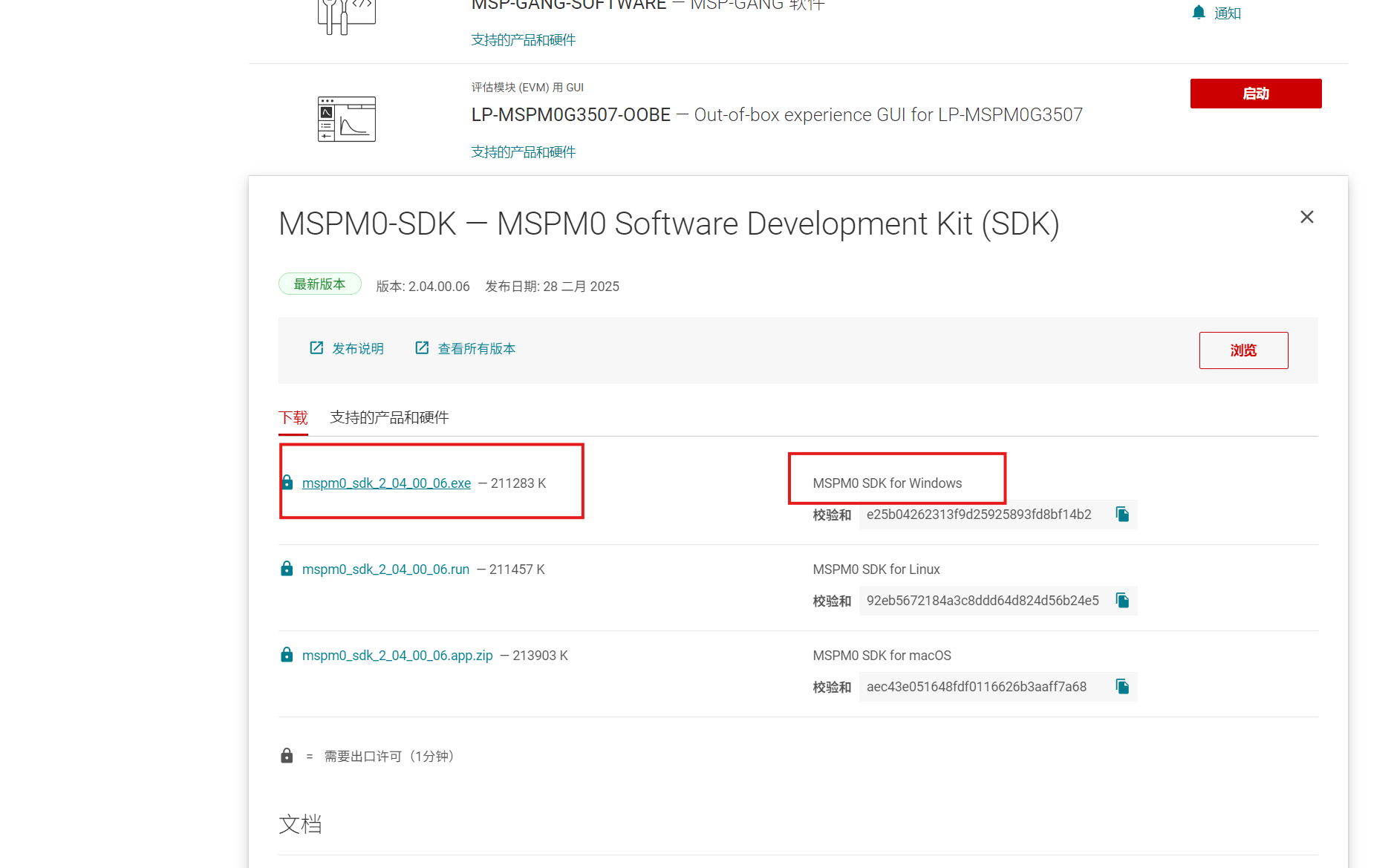
Task: Click the MSPM0-SDK dialog heading
Action: click(669, 223)
